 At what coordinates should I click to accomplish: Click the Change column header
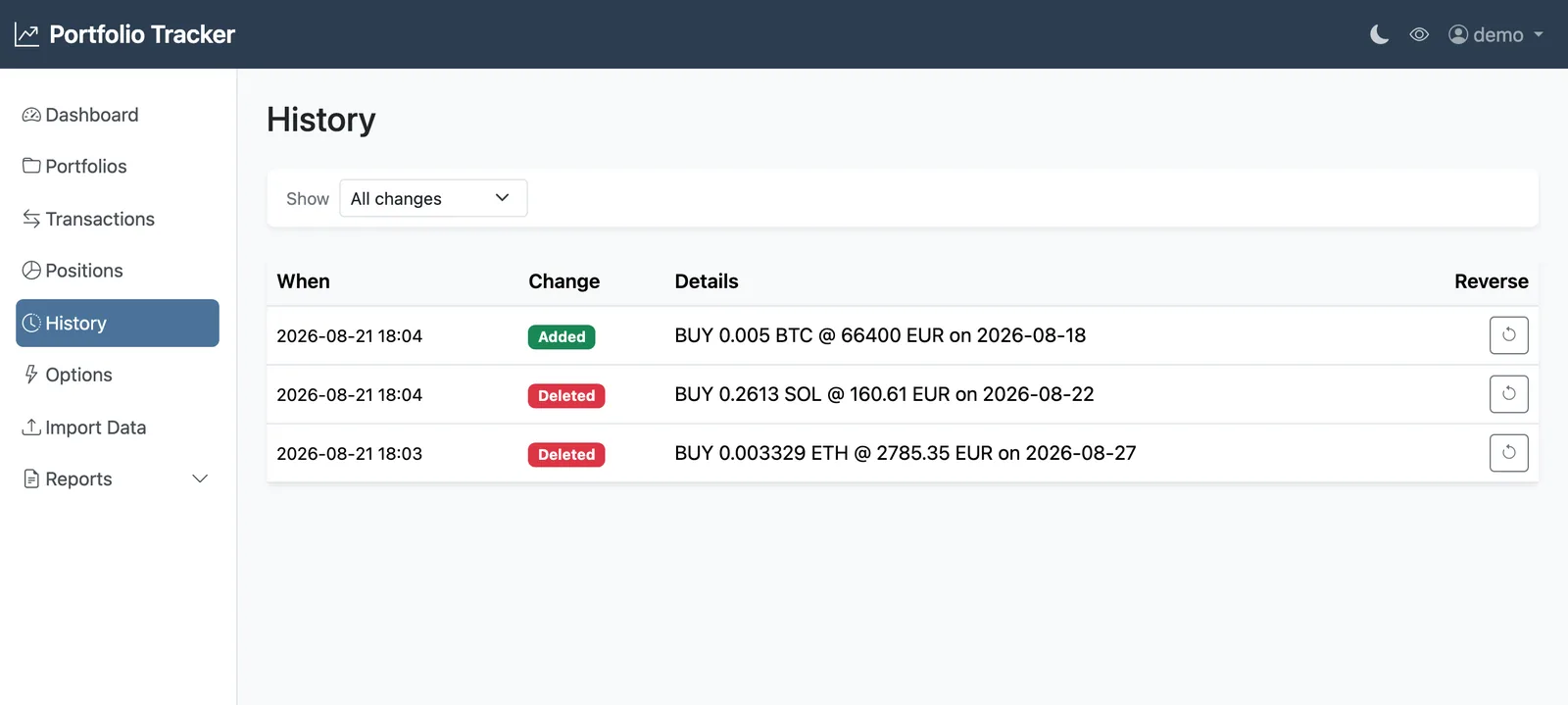563,281
